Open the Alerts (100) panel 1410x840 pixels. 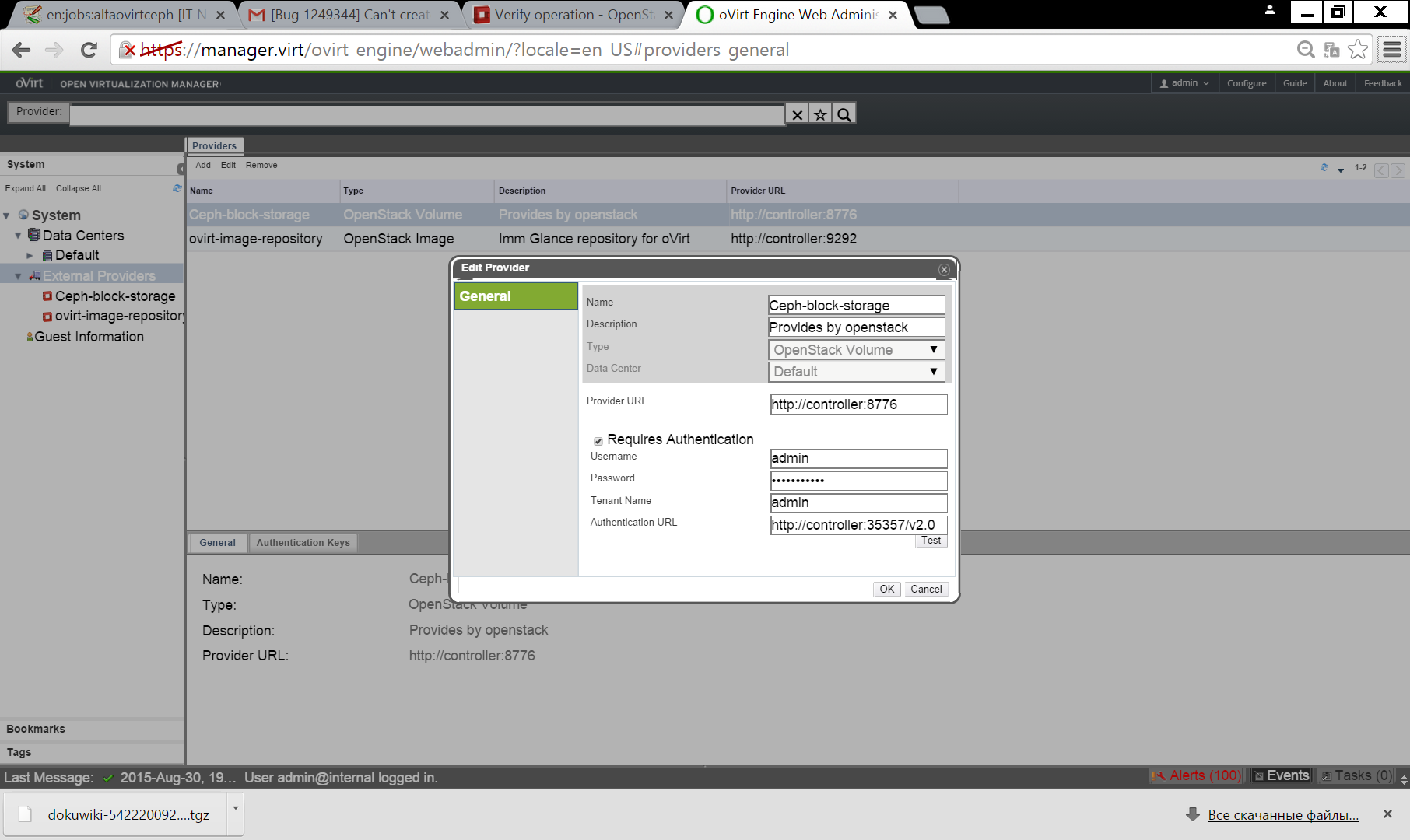(x=1197, y=775)
